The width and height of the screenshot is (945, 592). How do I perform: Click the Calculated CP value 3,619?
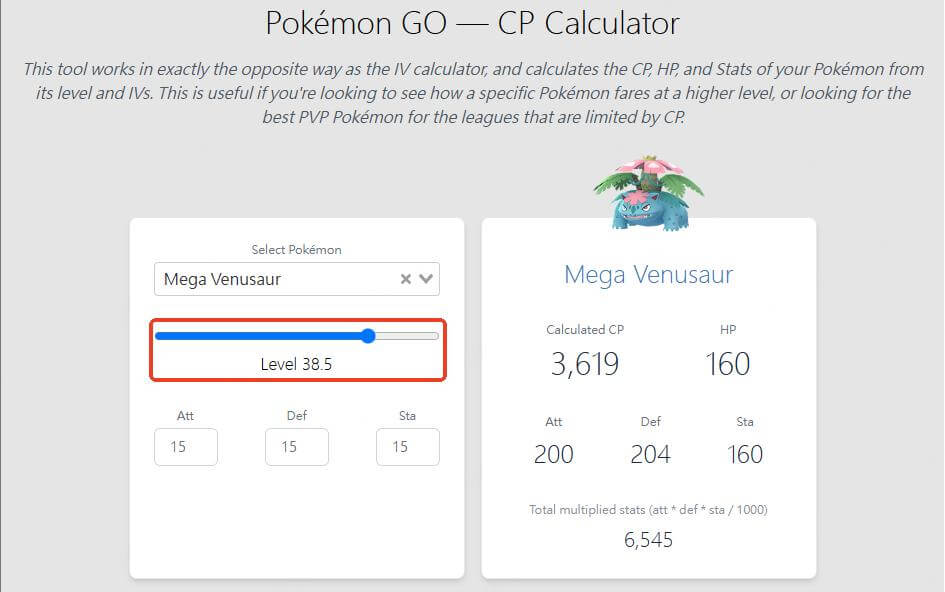click(585, 364)
